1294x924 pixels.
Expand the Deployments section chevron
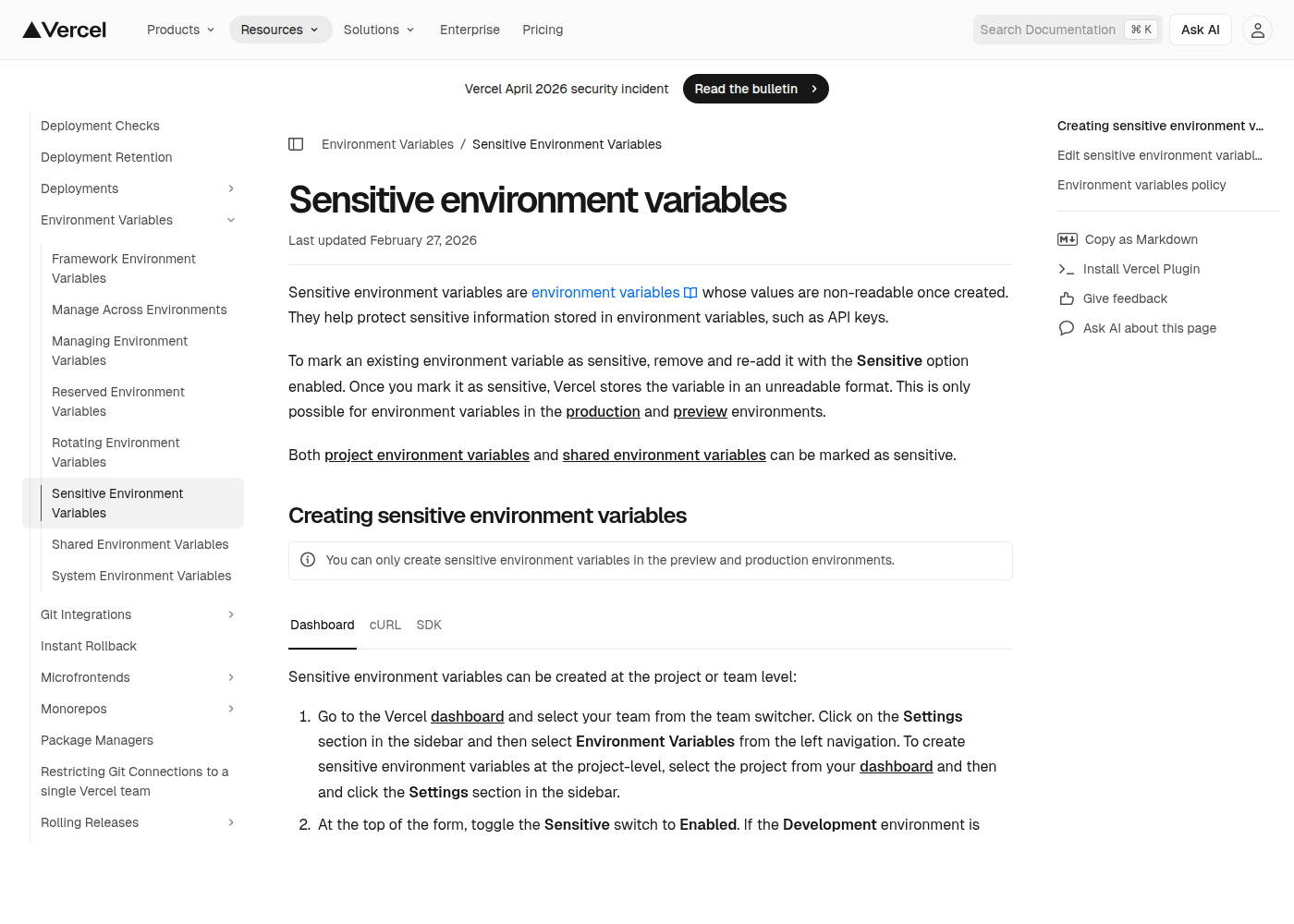coord(231,188)
